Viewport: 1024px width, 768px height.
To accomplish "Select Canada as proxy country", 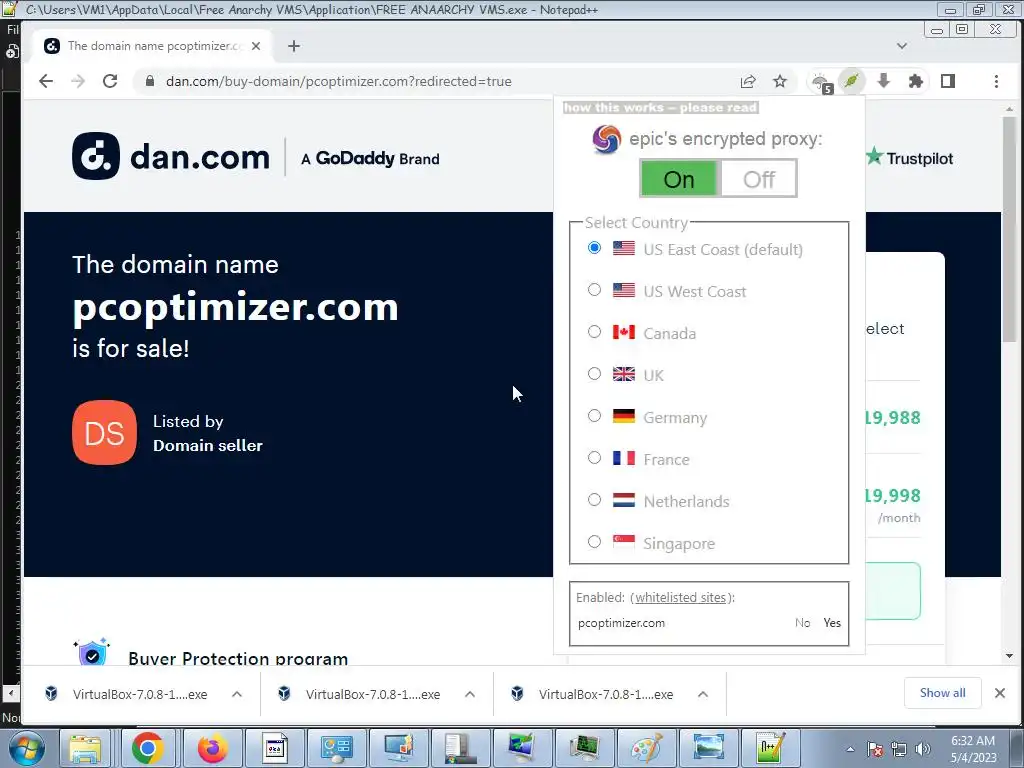I will 594,332.
